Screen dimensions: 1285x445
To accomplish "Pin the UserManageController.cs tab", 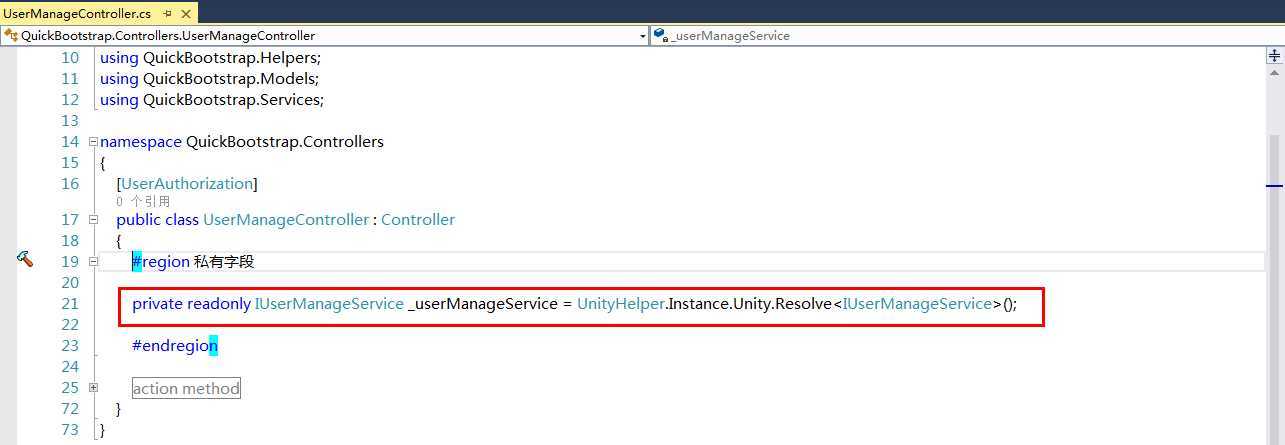I will coord(167,14).
